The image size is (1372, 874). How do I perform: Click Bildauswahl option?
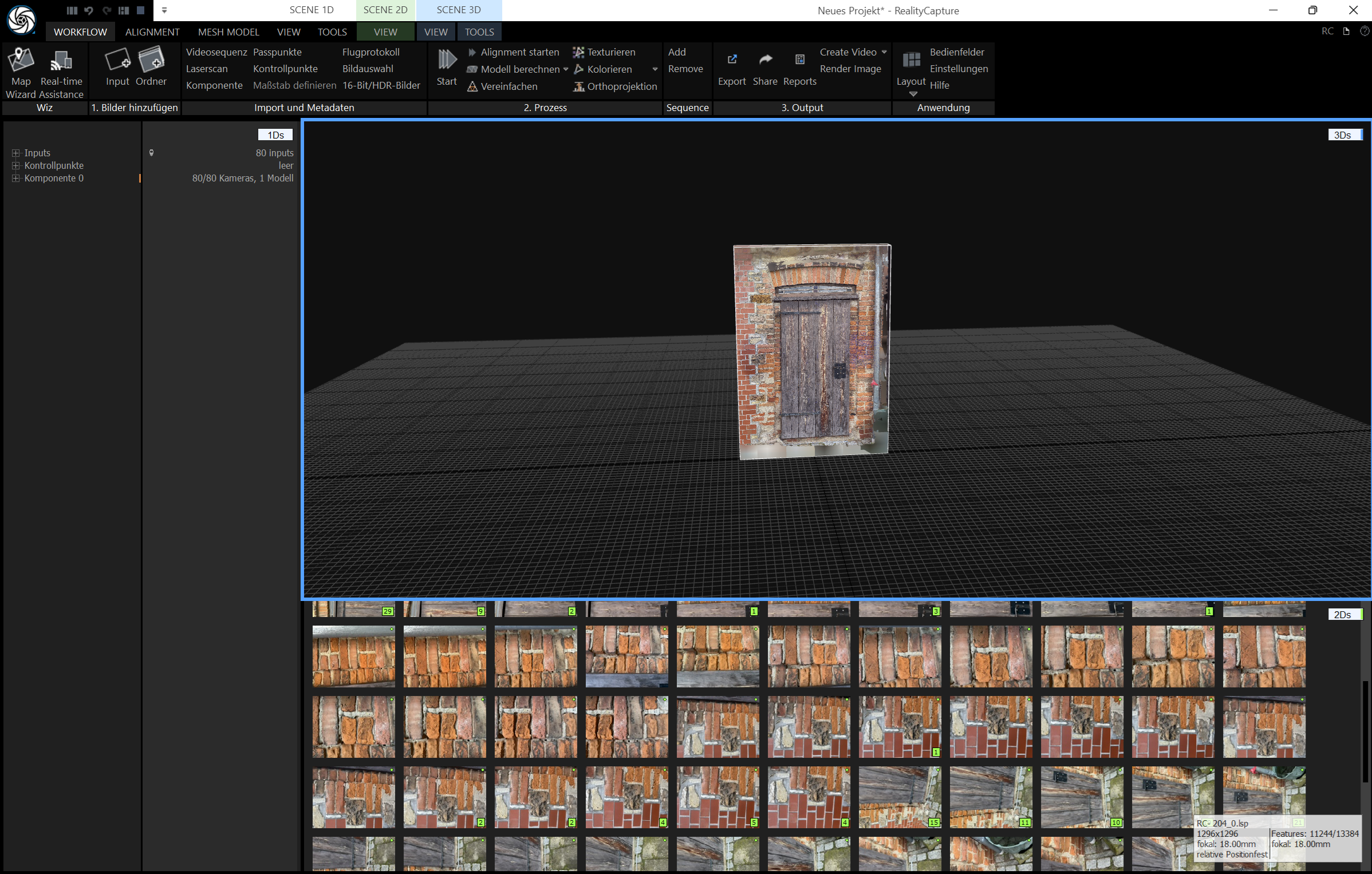[368, 69]
